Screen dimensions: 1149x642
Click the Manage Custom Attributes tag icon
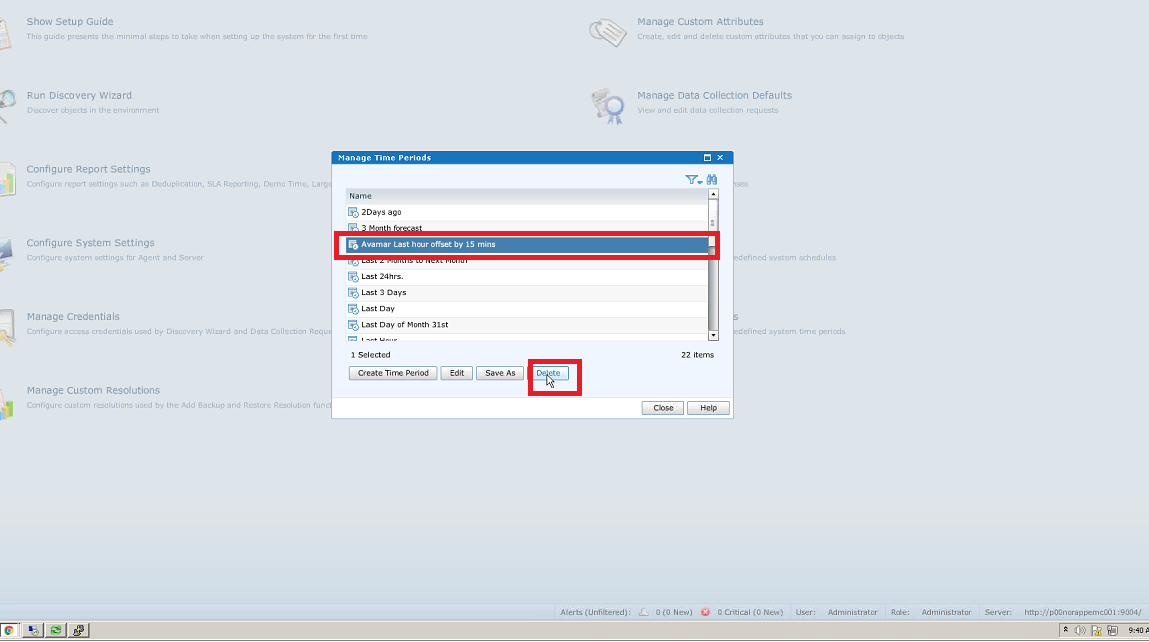[x=607, y=32]
